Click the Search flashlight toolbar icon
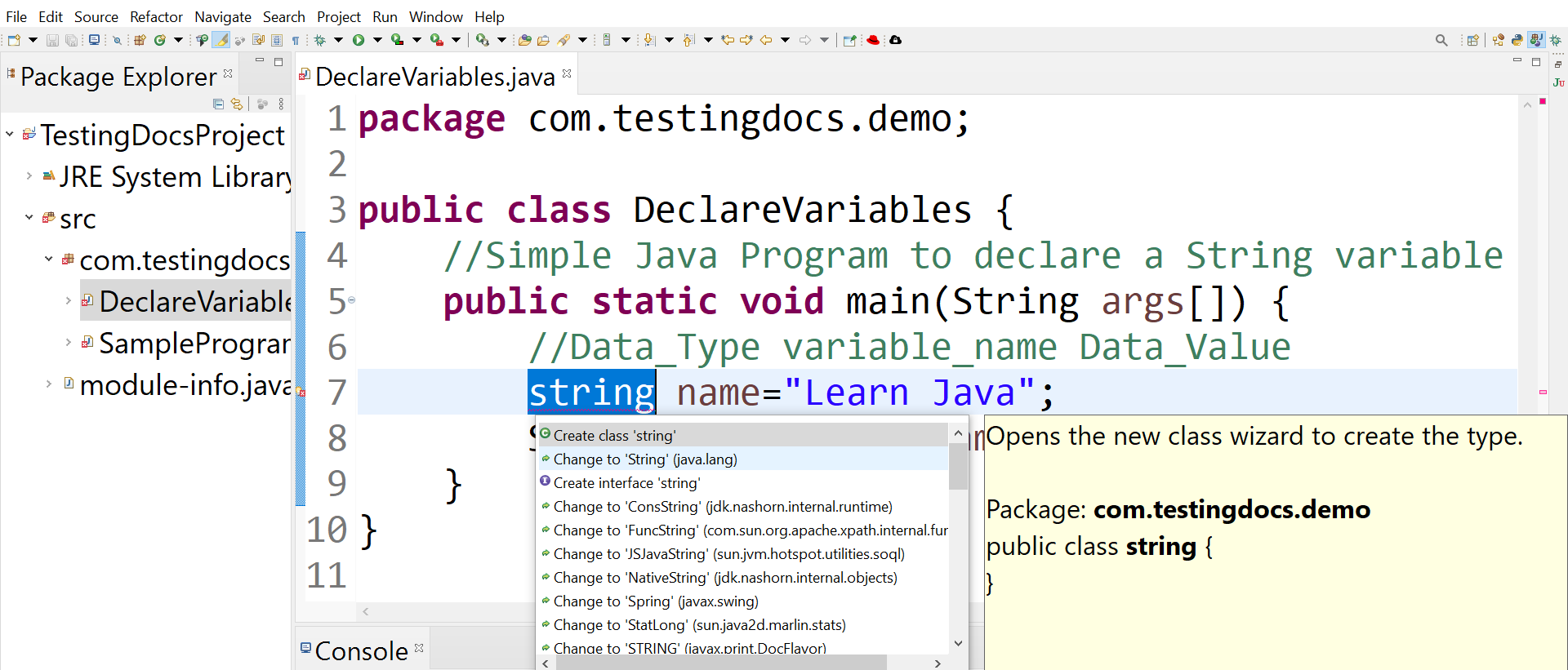 pyautogui.click(x=563, y=40)
